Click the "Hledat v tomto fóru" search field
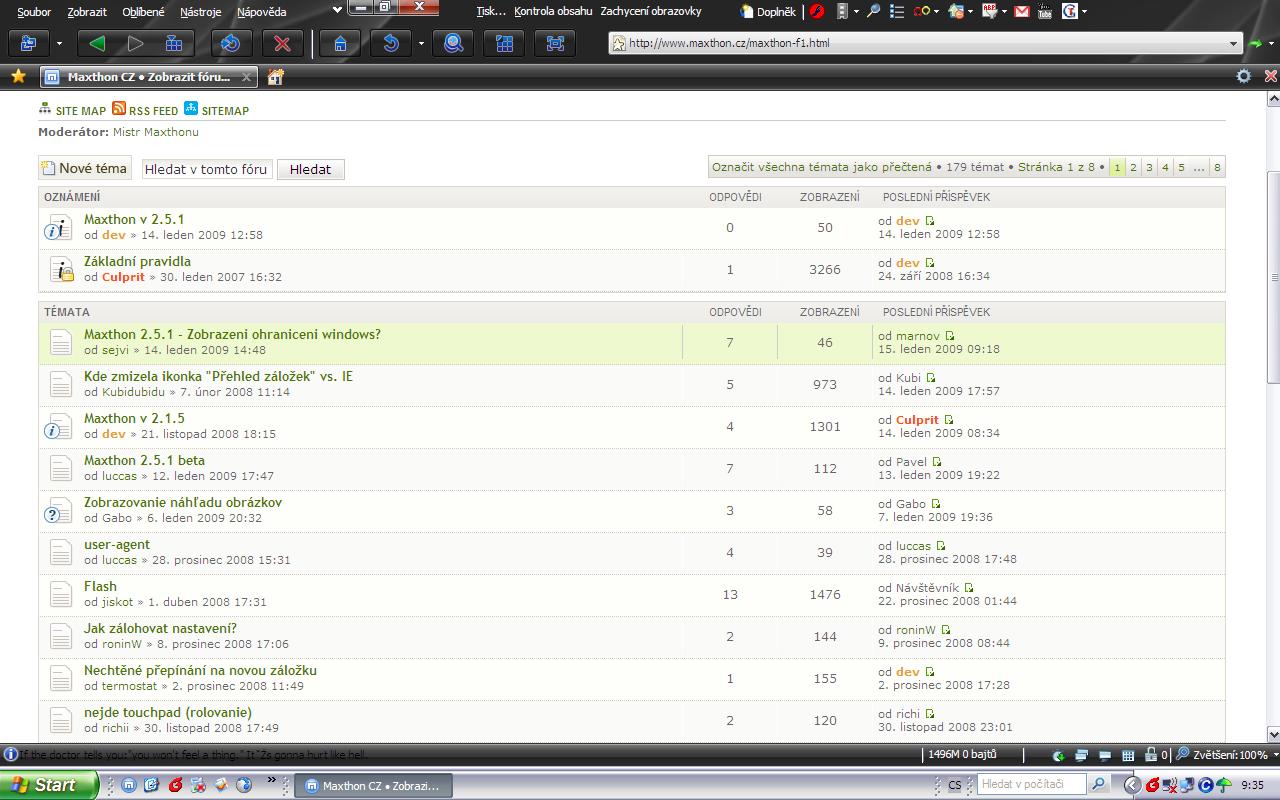The image size is (1280, 800). tap(206, 169)
